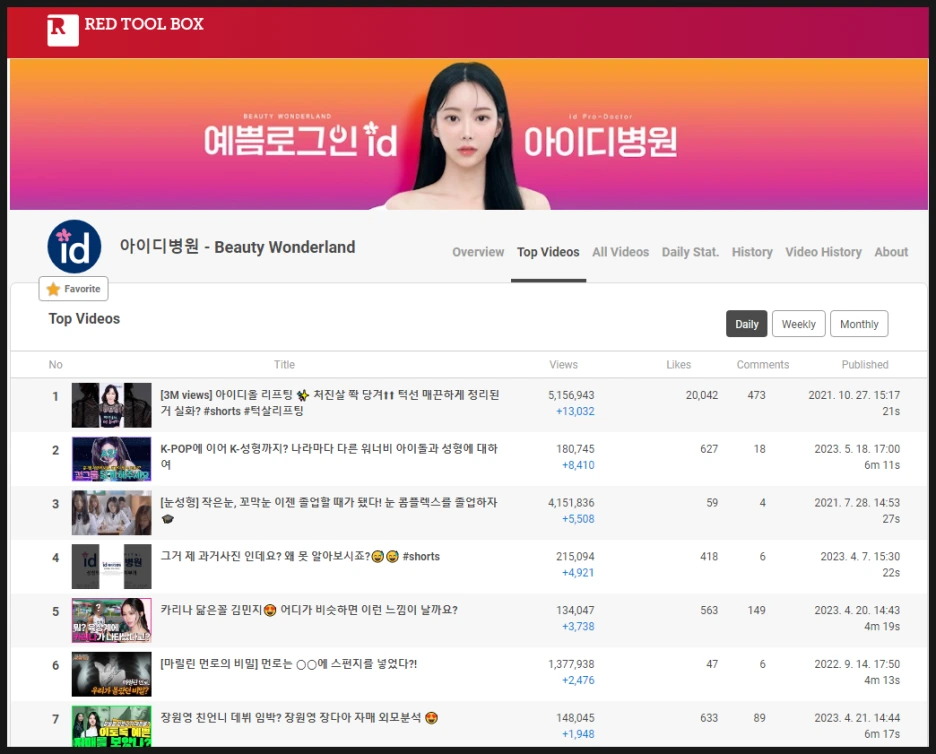Open the Video History tab
The width and height of the screenshot is (936, 754).
823,252
